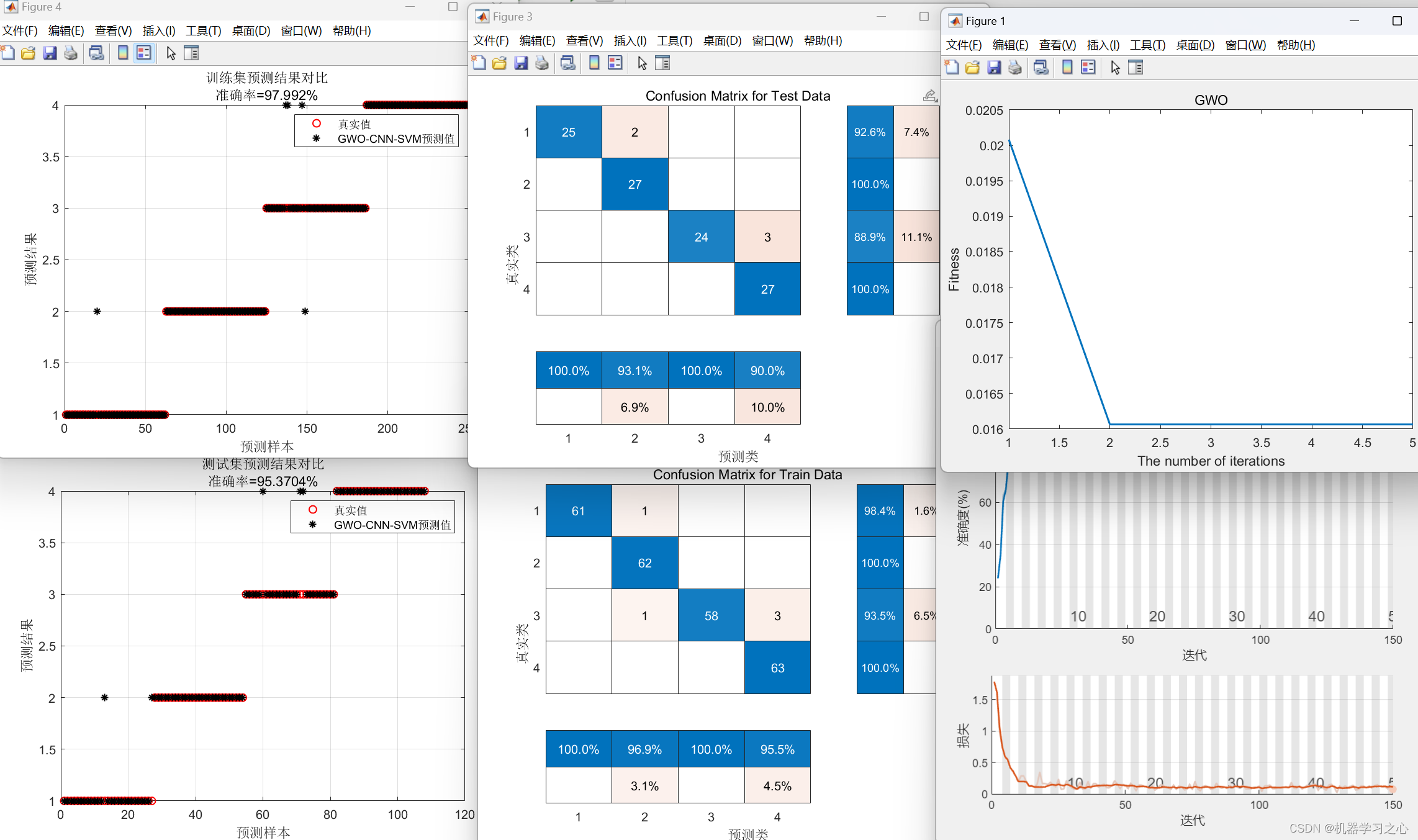Open 桌面(D) menu in Figure 3
This screenshot has width=1418, height=840.
[x=723, y=41]
